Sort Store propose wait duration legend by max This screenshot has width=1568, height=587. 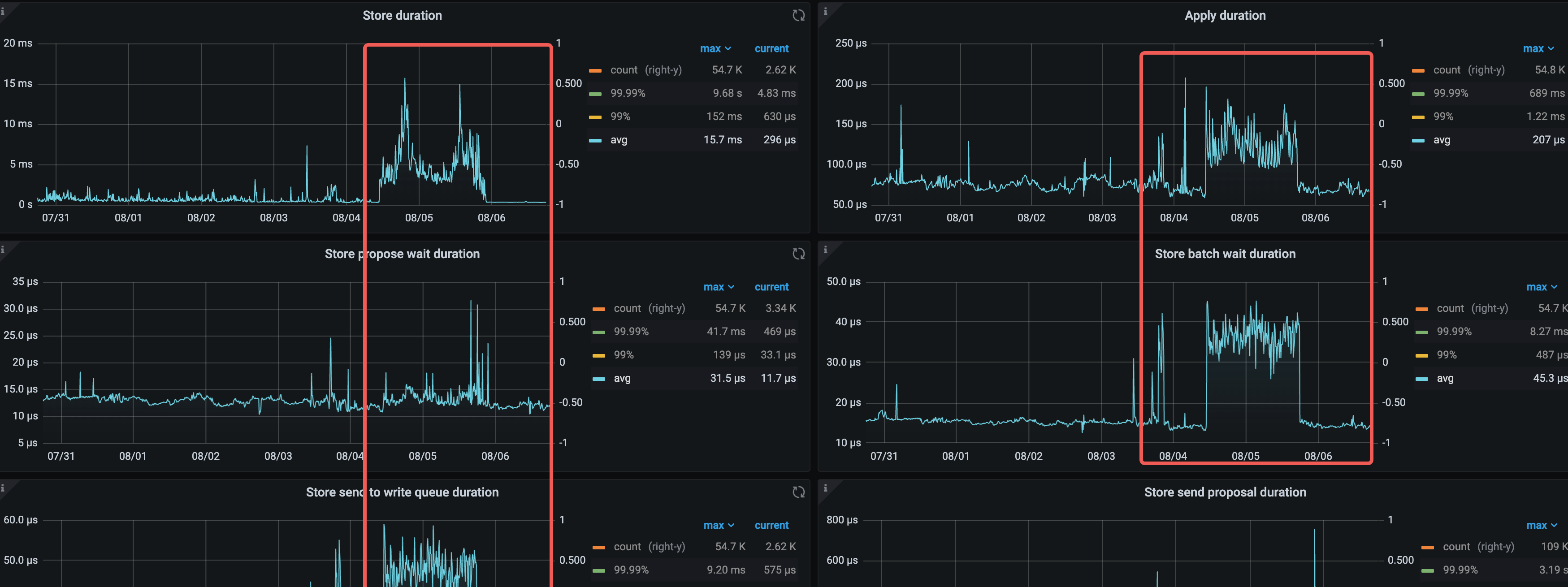click(x=719, y=287)
